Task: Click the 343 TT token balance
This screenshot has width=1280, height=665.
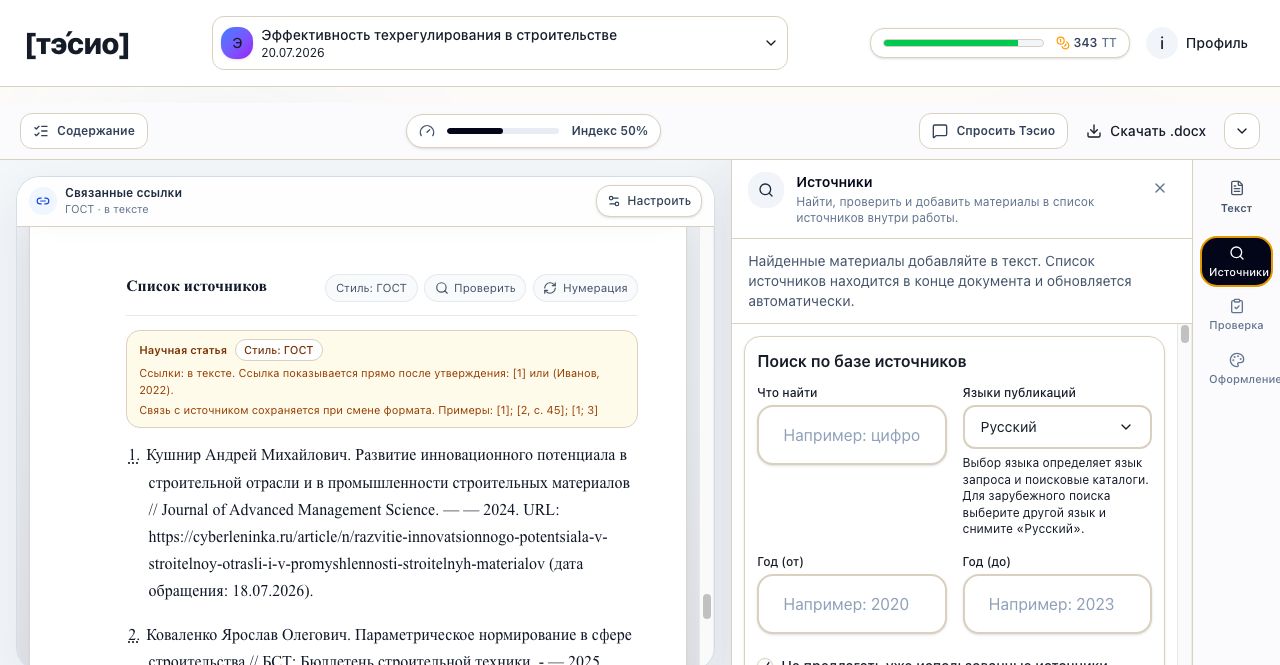Action: pos(1095,43)
